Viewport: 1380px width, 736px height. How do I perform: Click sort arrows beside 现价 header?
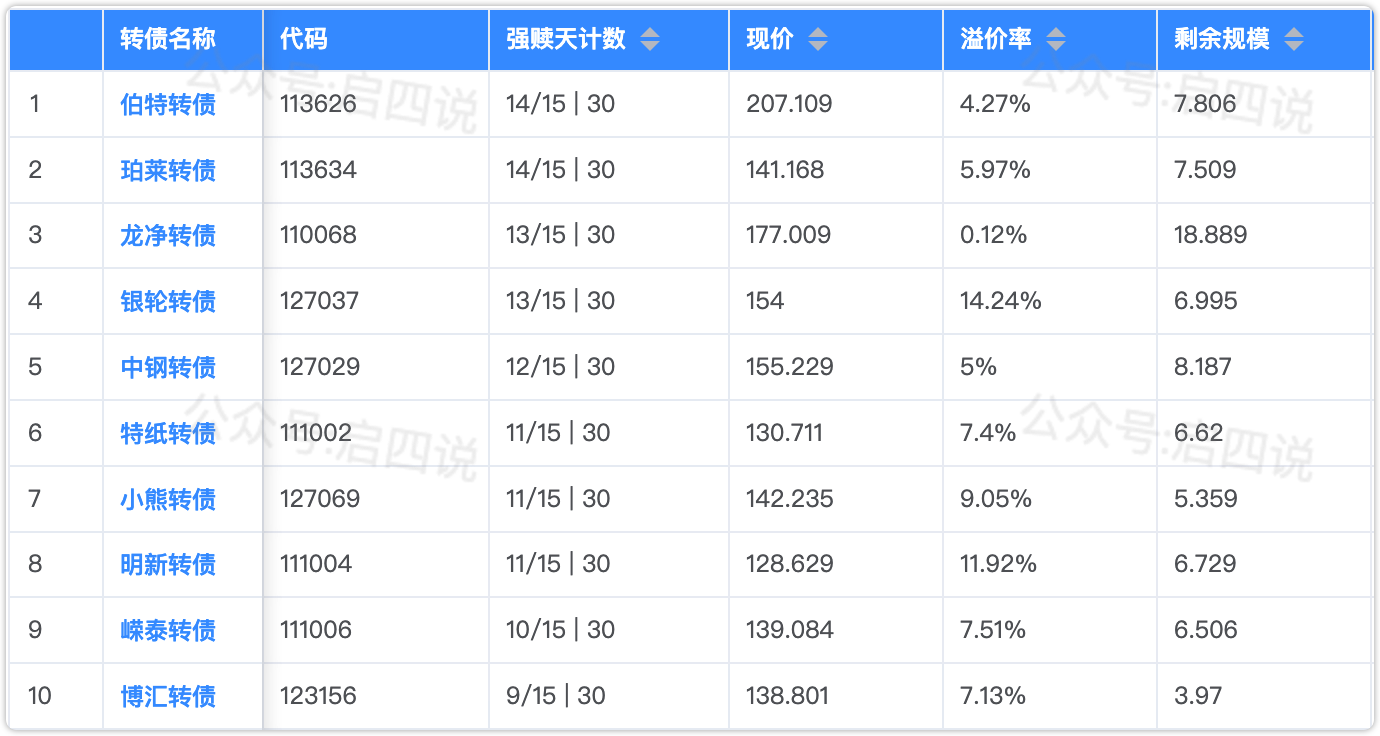(818, 40)
